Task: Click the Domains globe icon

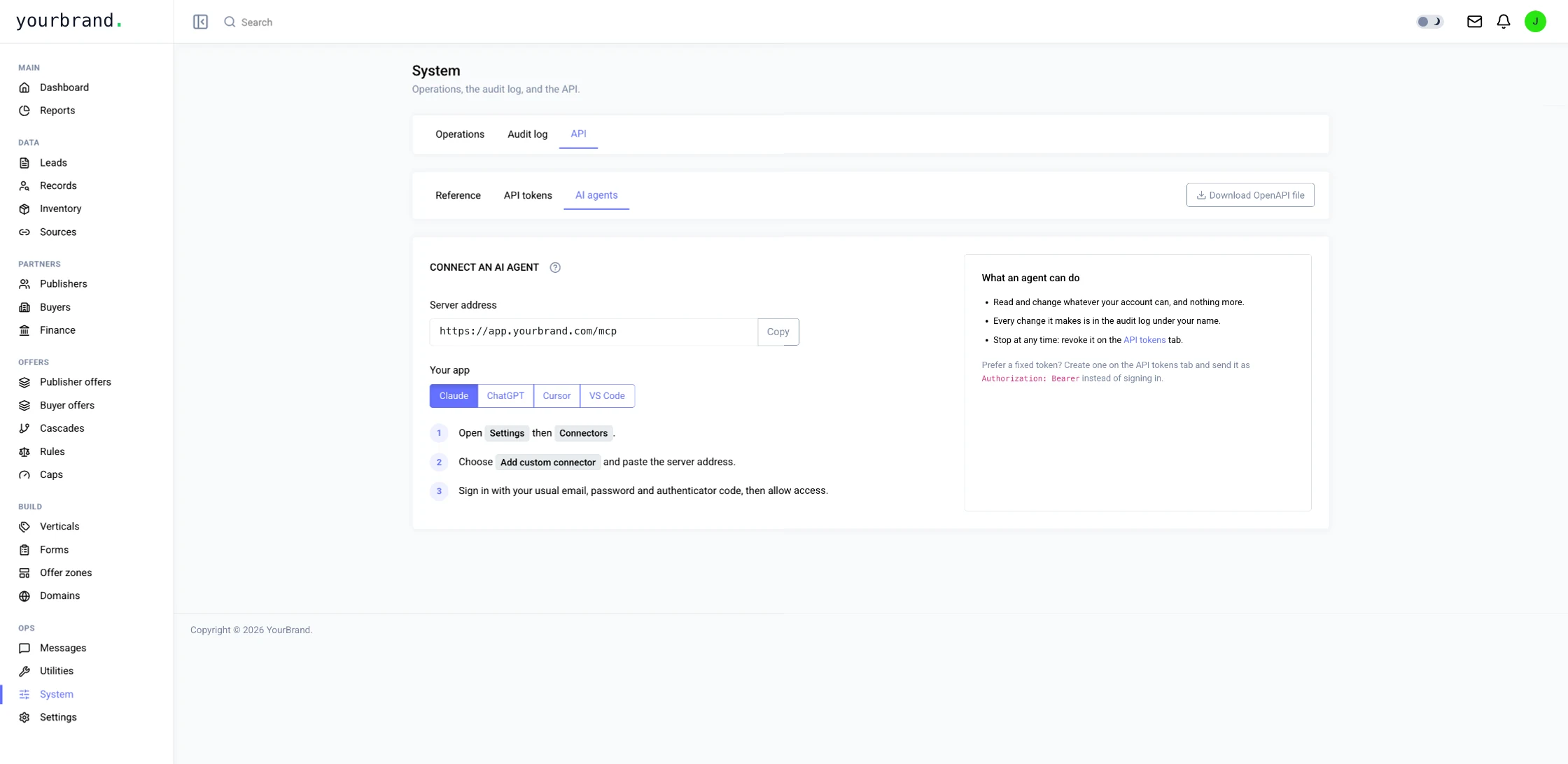Action: coord(24,596)
